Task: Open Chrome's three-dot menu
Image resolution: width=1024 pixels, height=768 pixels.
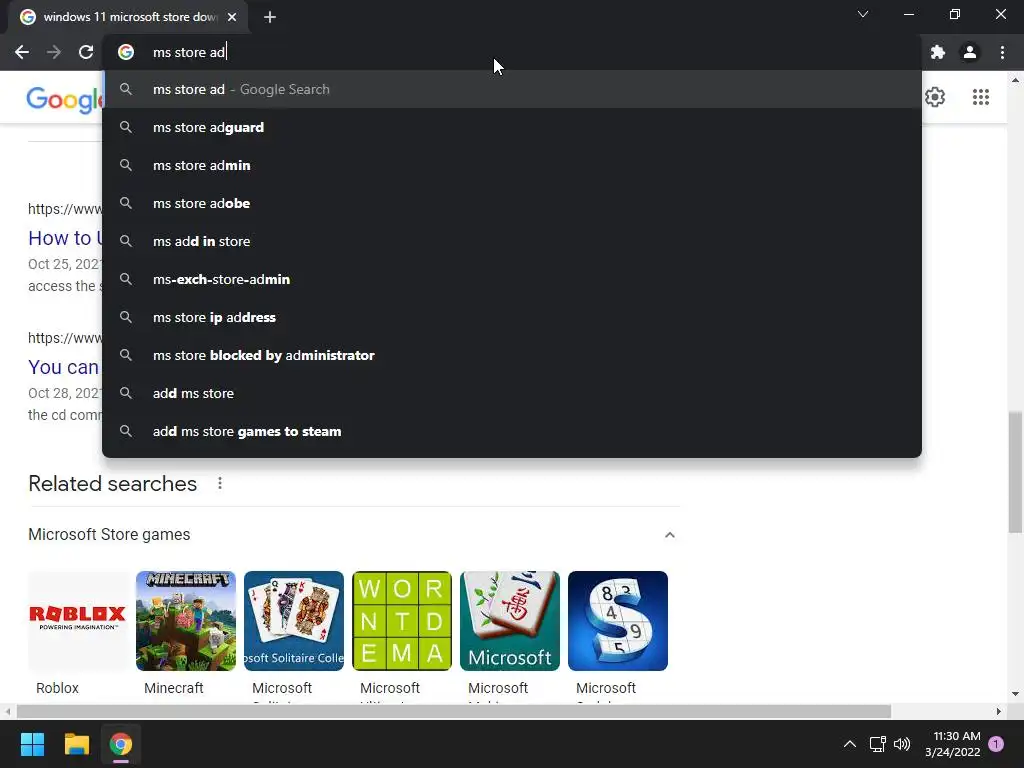Action: point(1002,52)
